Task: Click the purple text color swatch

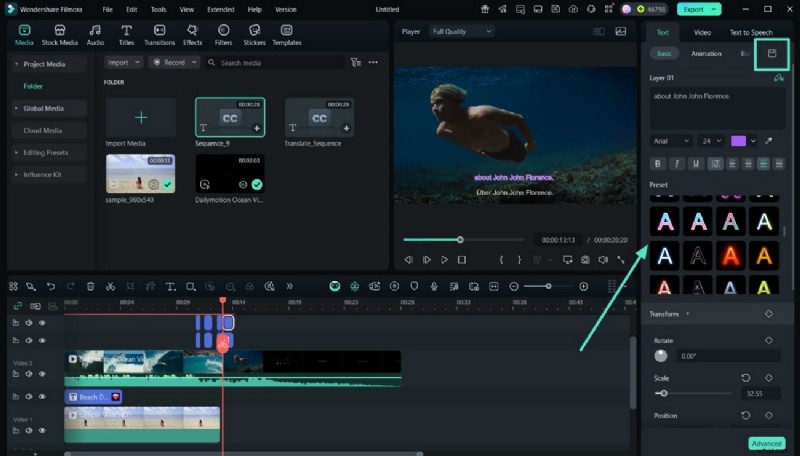Action: (x=739, y=141)
